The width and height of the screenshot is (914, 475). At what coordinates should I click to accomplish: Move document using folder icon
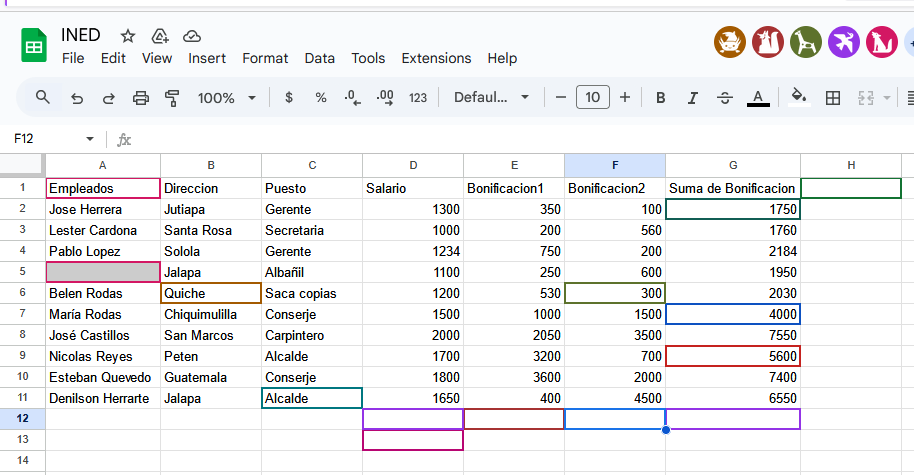[160, 36]
